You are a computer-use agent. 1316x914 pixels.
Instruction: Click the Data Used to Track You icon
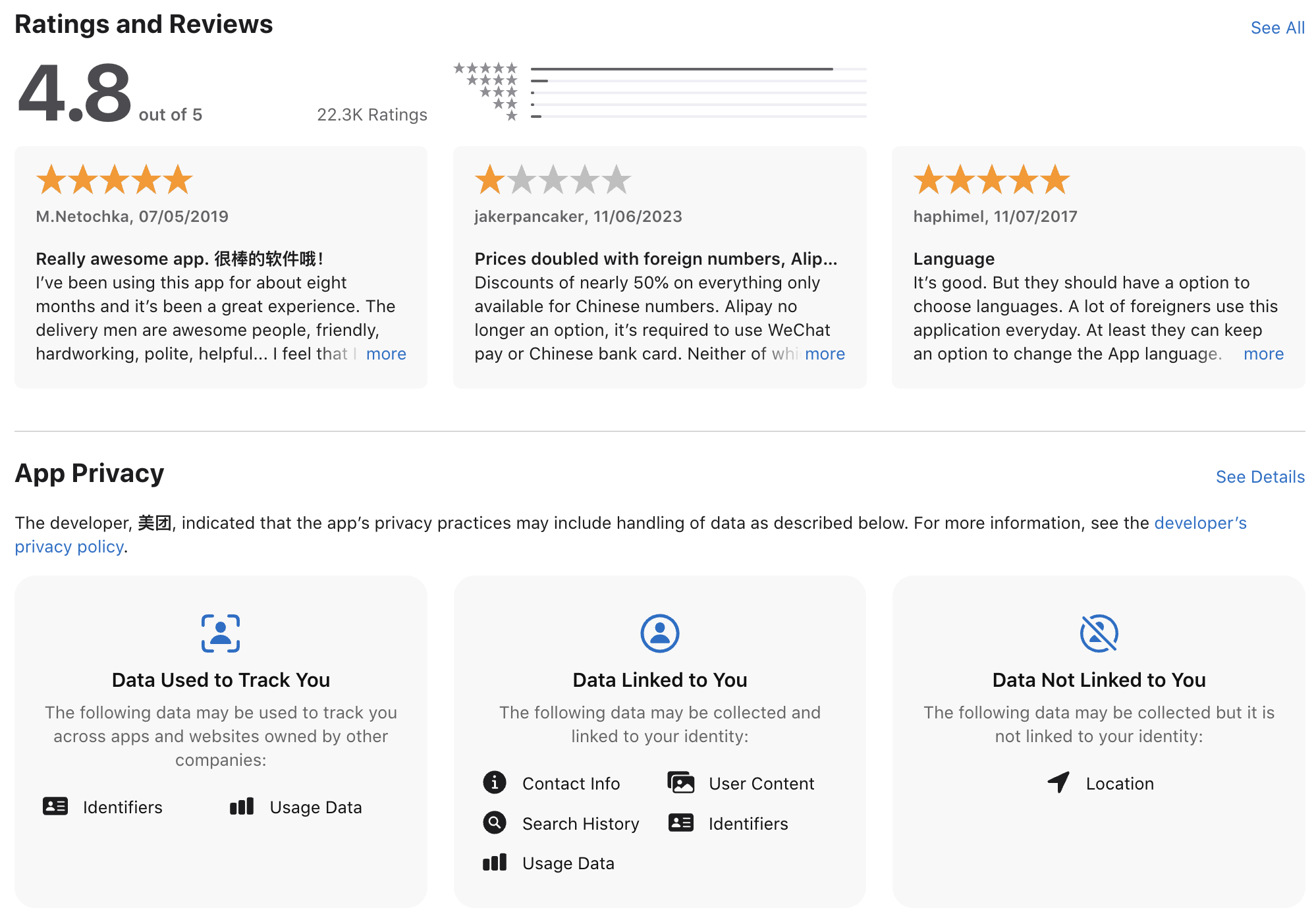(221, 633)
